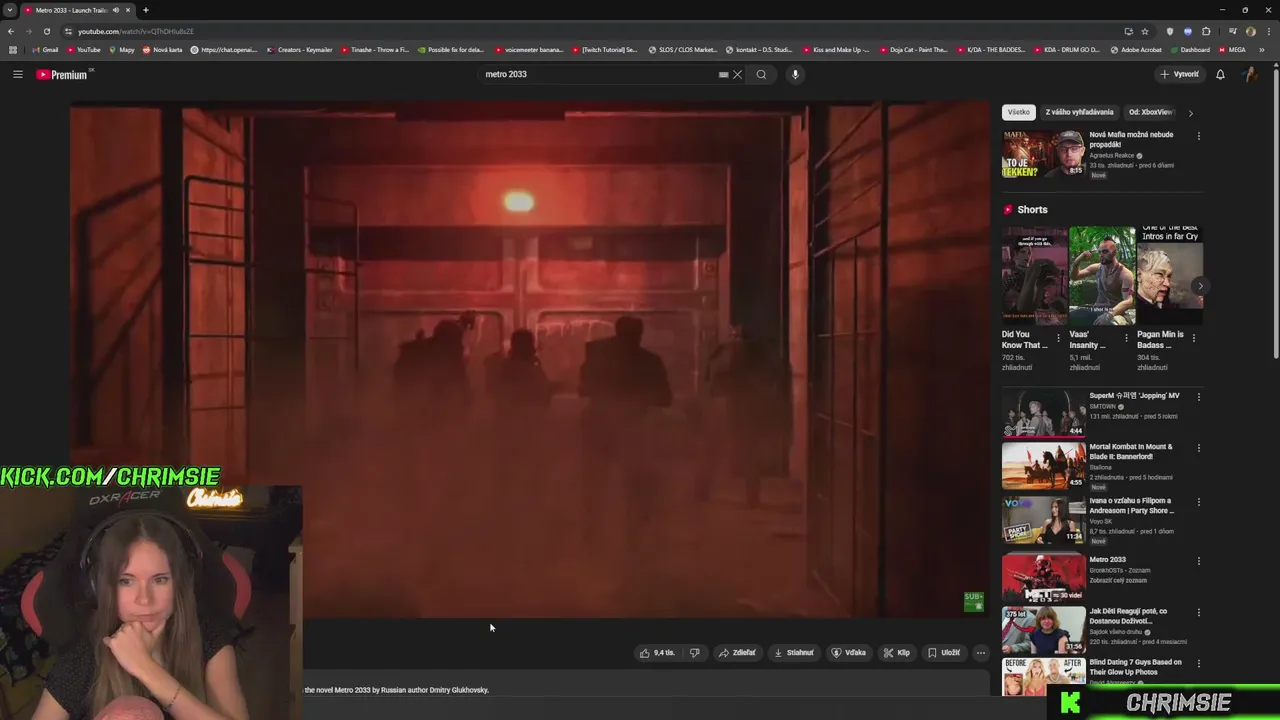Viewport: 1280px width, 720px height.
Task: Download video with Stiahnuť button
Action: tap(794, 653)
